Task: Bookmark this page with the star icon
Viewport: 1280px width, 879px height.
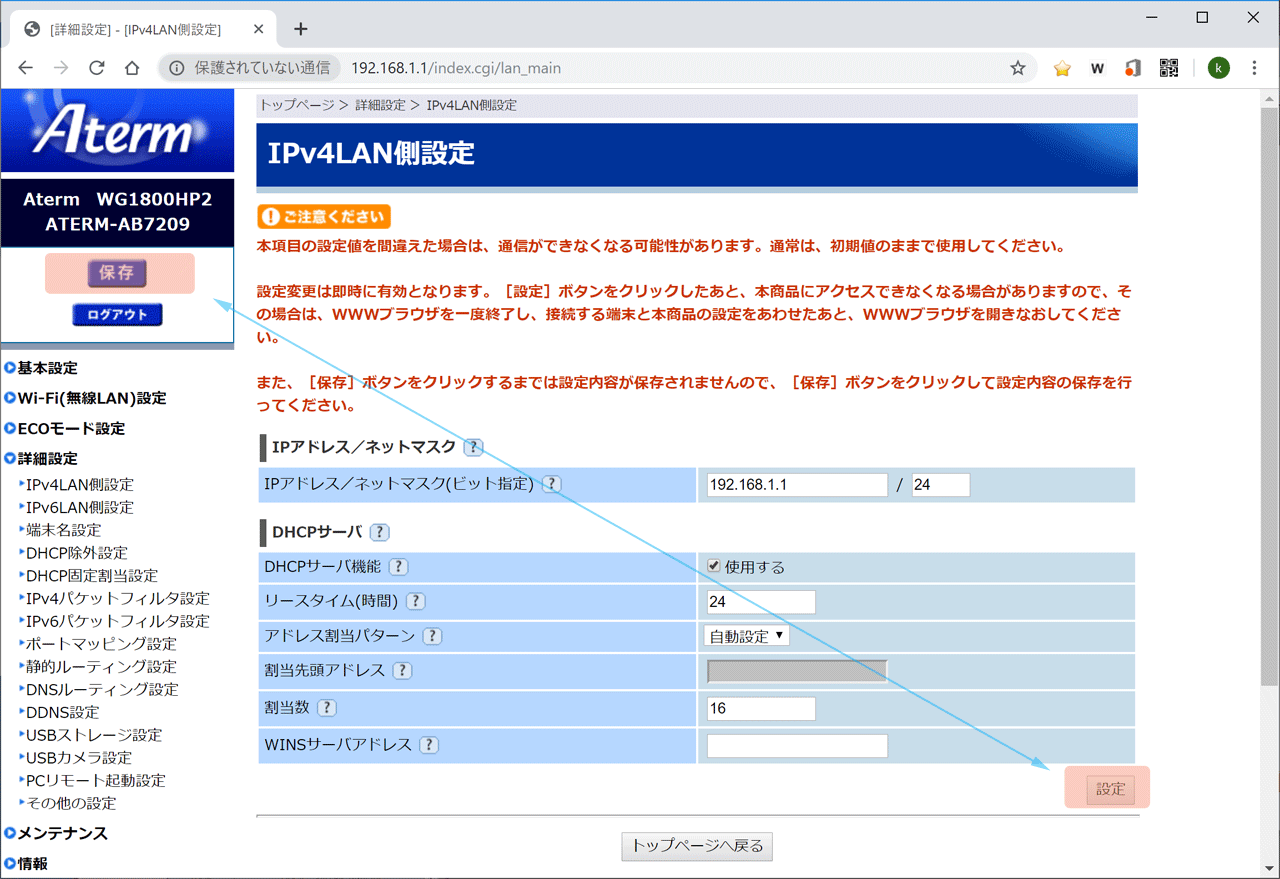Action: click(x=1018, y=68)
